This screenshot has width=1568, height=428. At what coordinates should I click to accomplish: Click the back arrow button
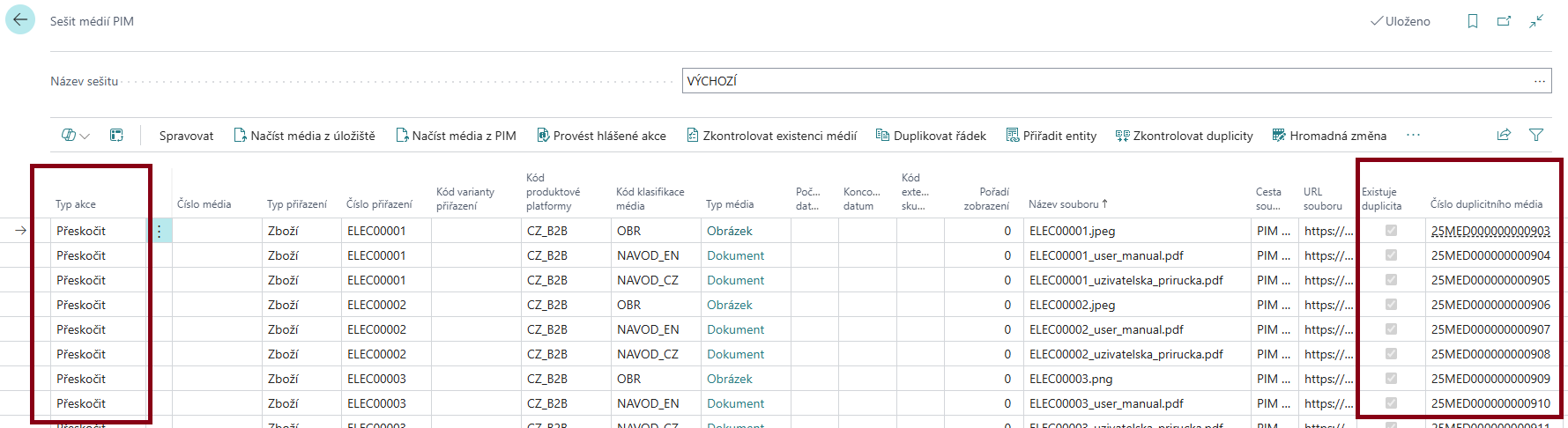20,19
